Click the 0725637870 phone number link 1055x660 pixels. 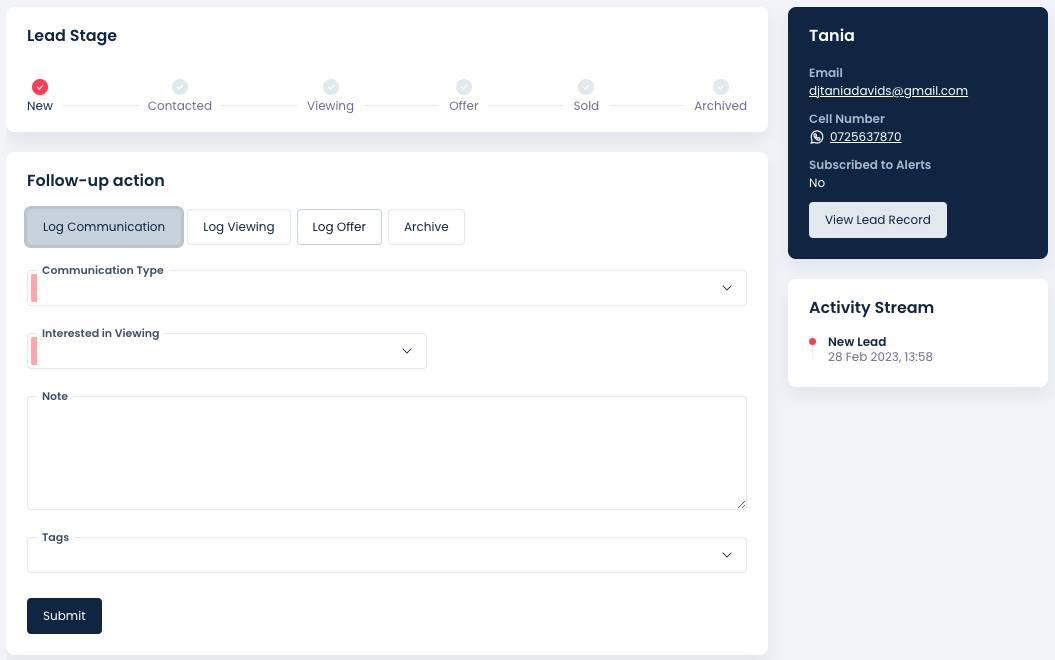[865, 137]
